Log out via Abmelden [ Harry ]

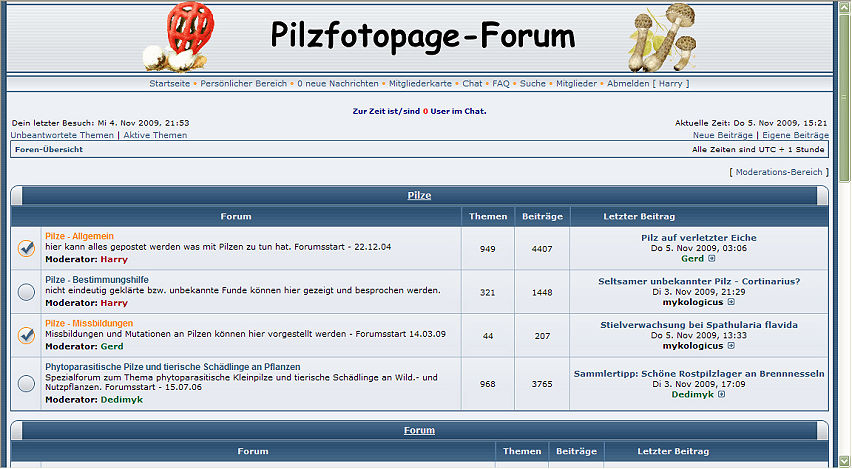648,84
